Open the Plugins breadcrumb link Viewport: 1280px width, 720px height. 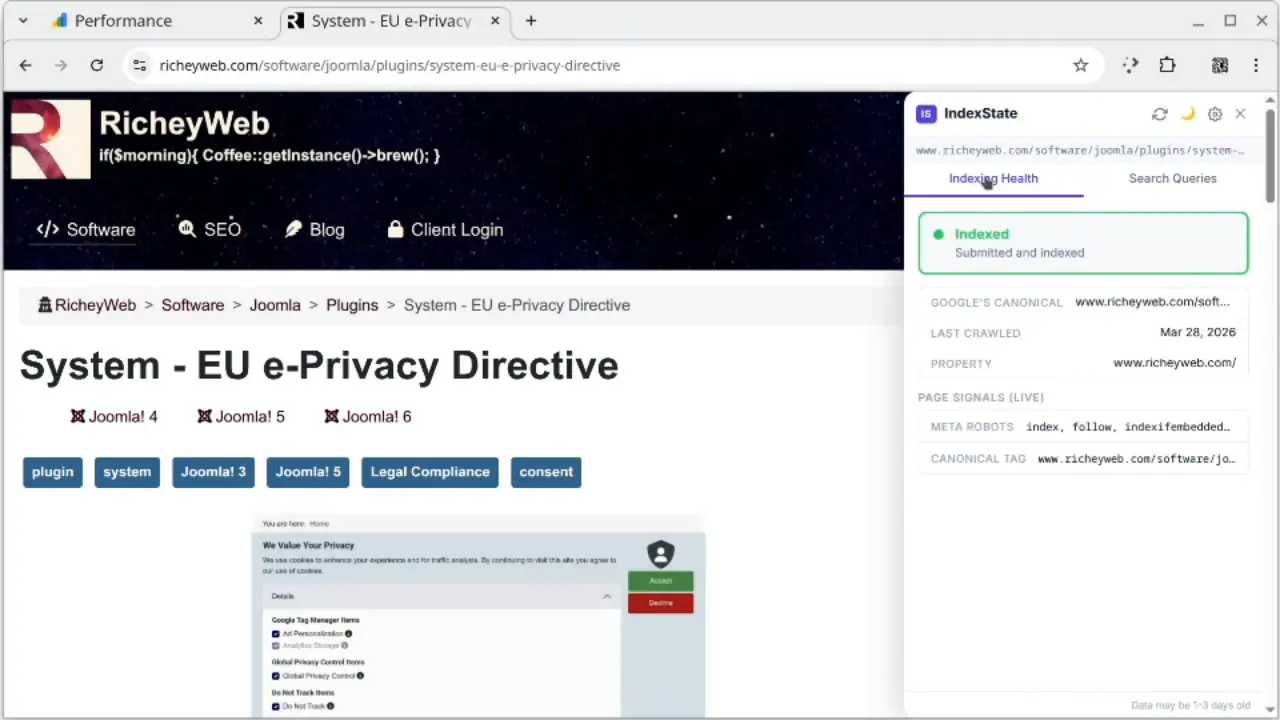351,305
